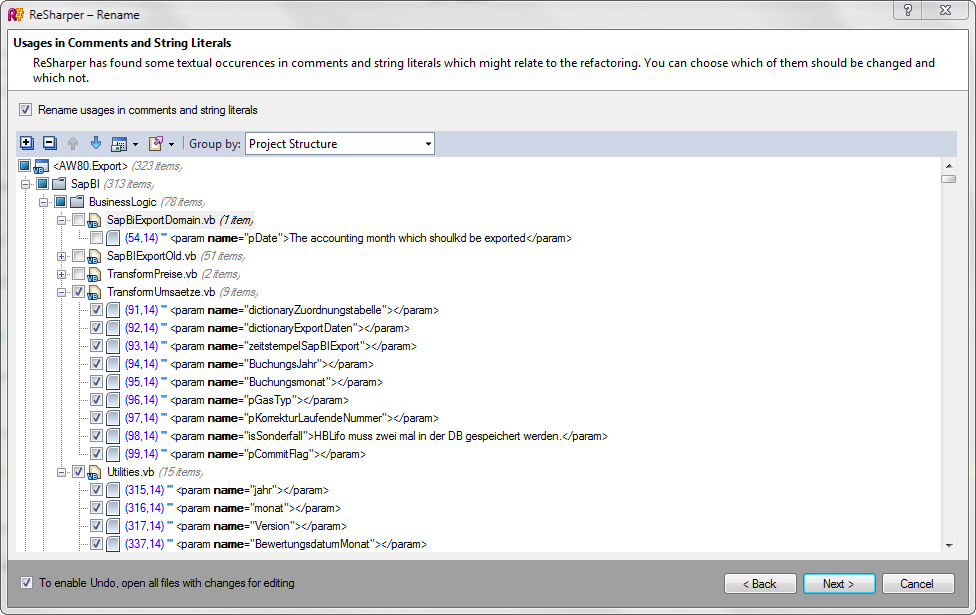Collapse the BusinessLogic folder node
The width and height of the screenshot is (976, 615).
44,202
